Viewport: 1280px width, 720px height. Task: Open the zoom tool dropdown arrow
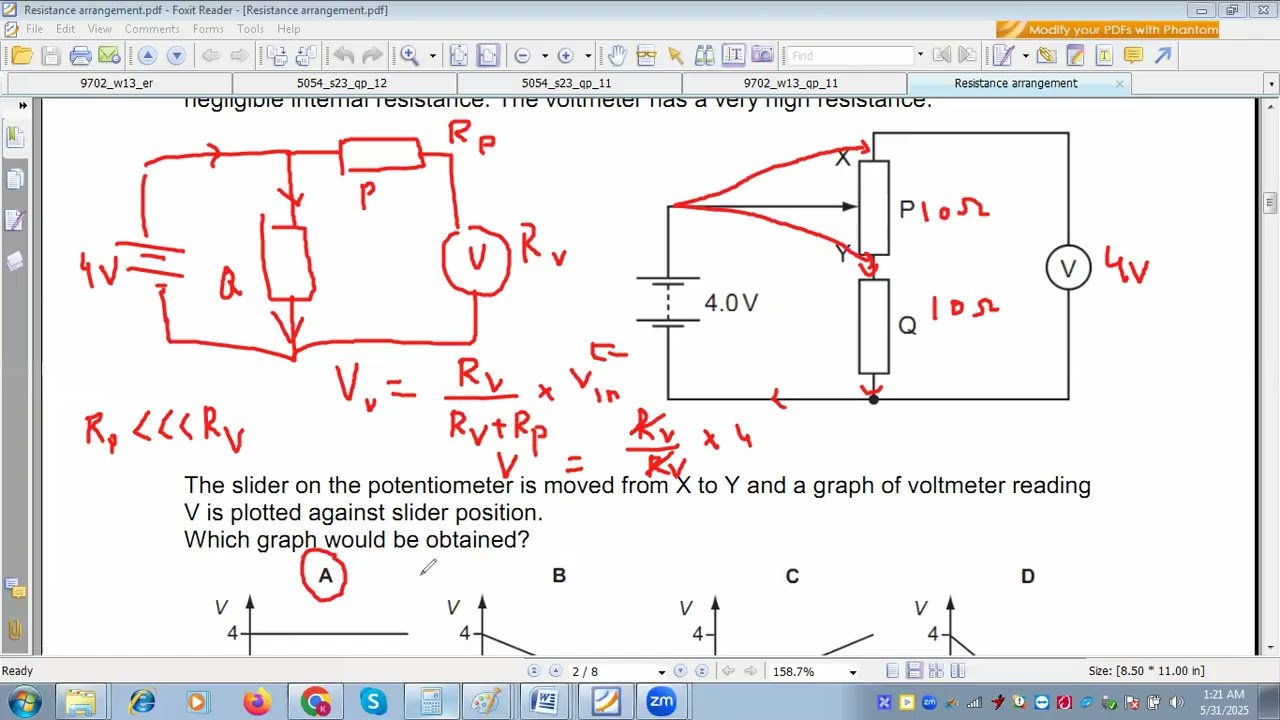pyautogui.click(x=432, y=56)
